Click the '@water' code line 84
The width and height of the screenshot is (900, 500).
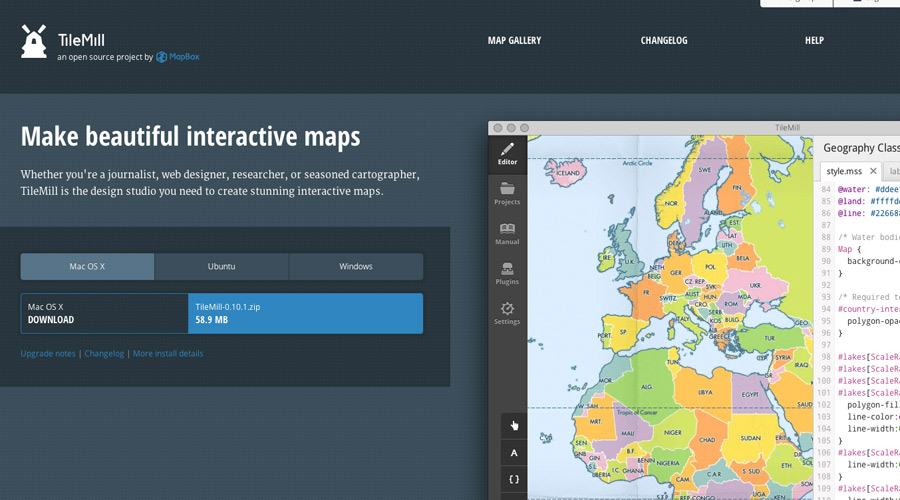[868, 189]
